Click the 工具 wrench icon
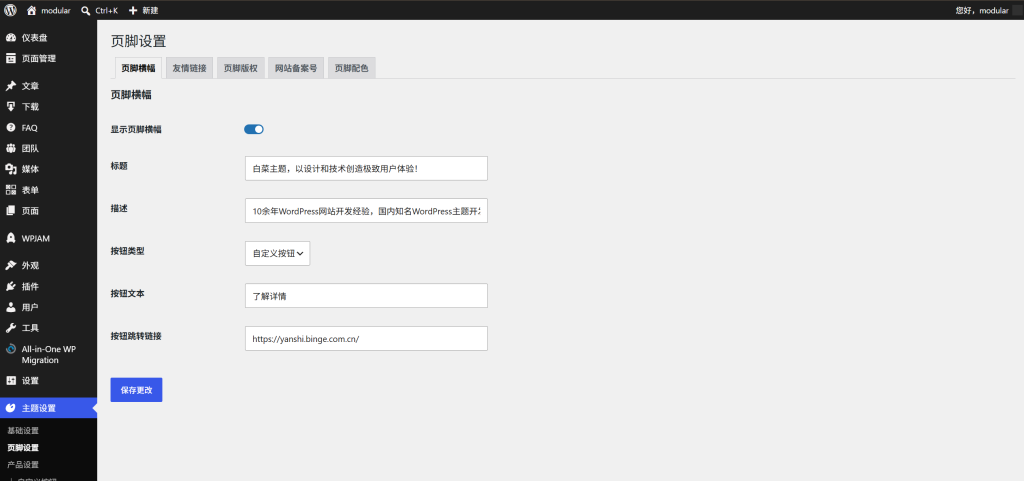This screenshot has width=1024, height=481. click(x=10, y=328)
